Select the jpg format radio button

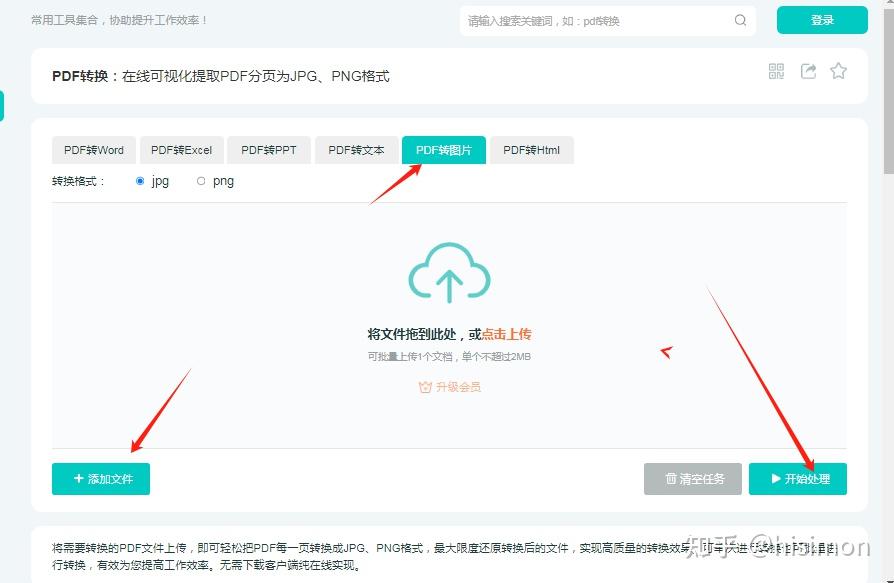point(140,181)
